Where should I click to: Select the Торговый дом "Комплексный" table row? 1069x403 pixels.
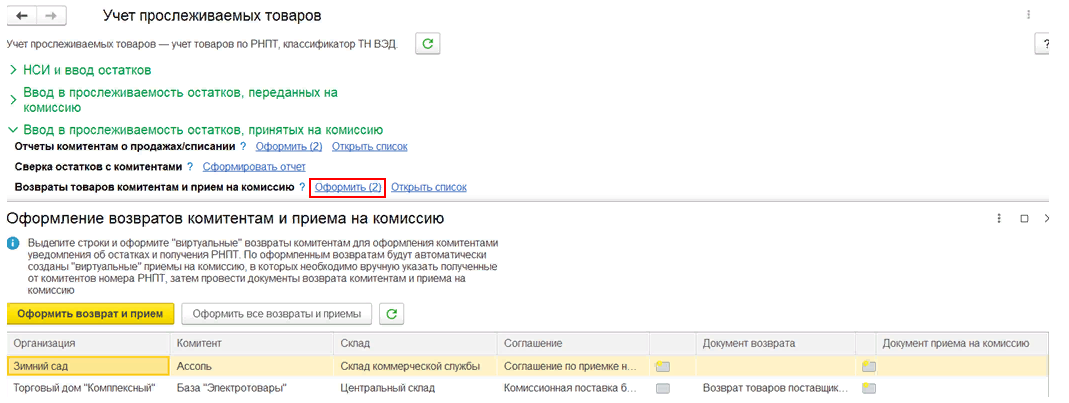tap(83, 388)
